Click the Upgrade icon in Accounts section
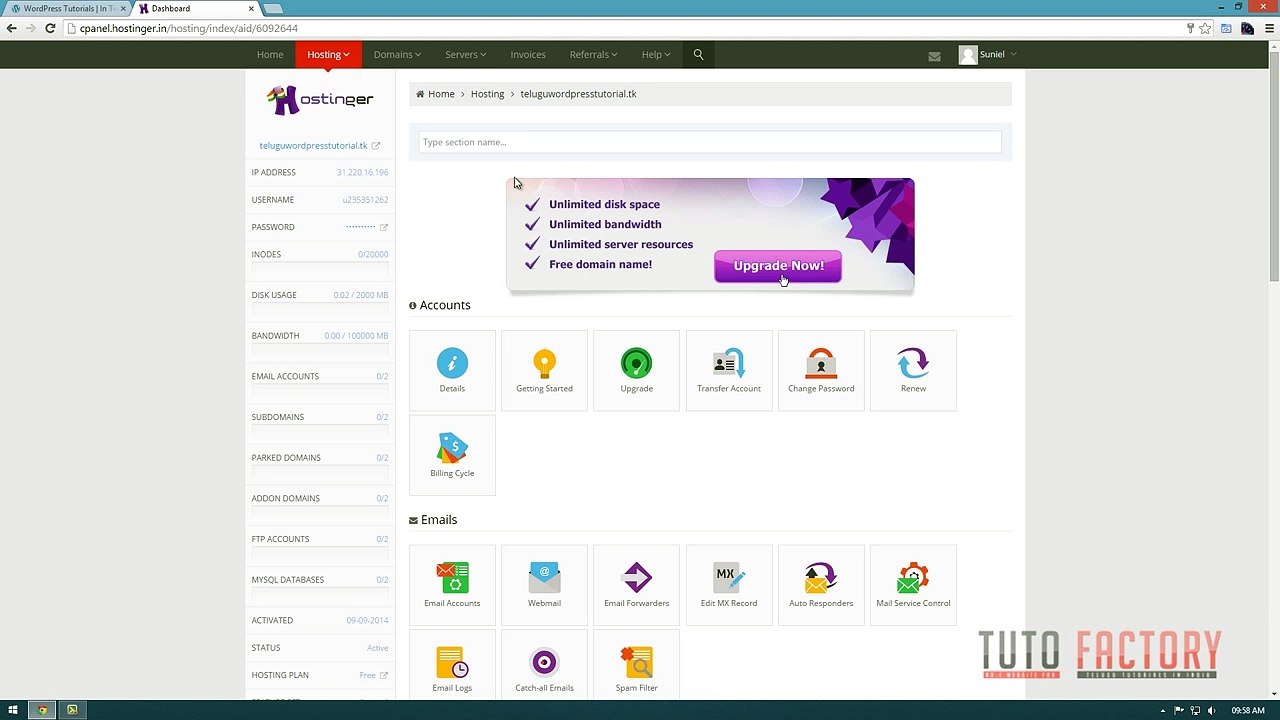Screen dimensions: 1280x720 (x=636, y=370)
